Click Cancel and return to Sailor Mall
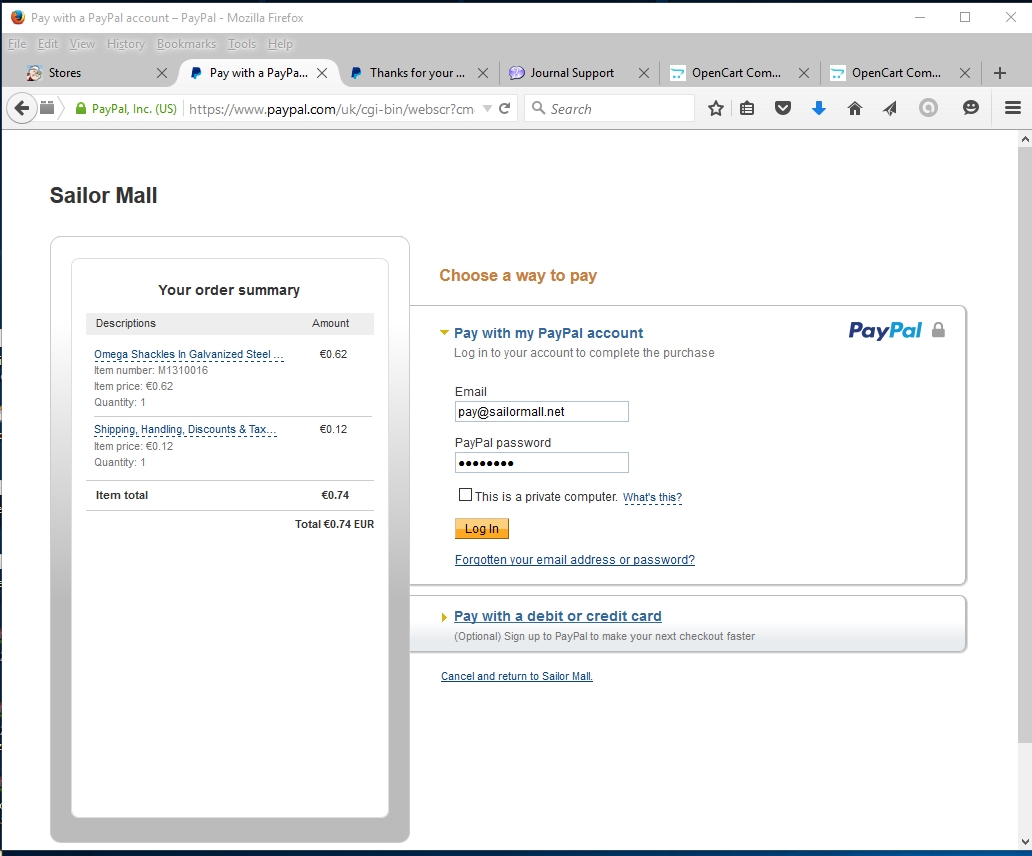Screen dimensions: 1032x856 click(517, 676)
